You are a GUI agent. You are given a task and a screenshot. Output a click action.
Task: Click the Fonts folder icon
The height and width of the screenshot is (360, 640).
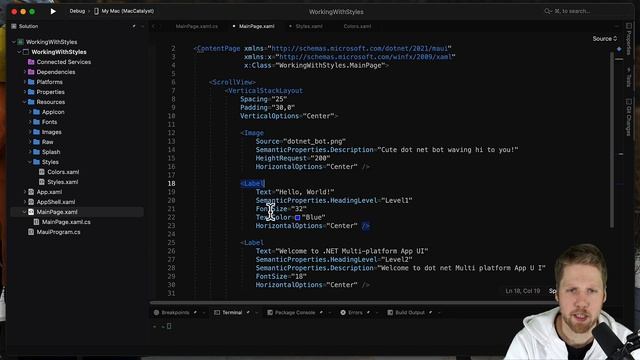click(36, 122)
